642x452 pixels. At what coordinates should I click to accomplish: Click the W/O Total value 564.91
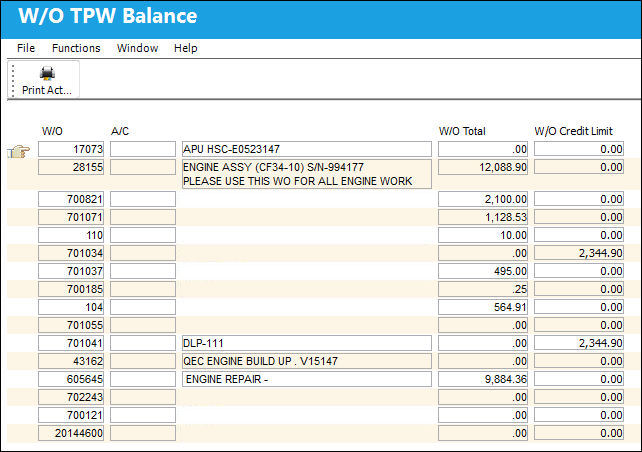click(483, 307)
